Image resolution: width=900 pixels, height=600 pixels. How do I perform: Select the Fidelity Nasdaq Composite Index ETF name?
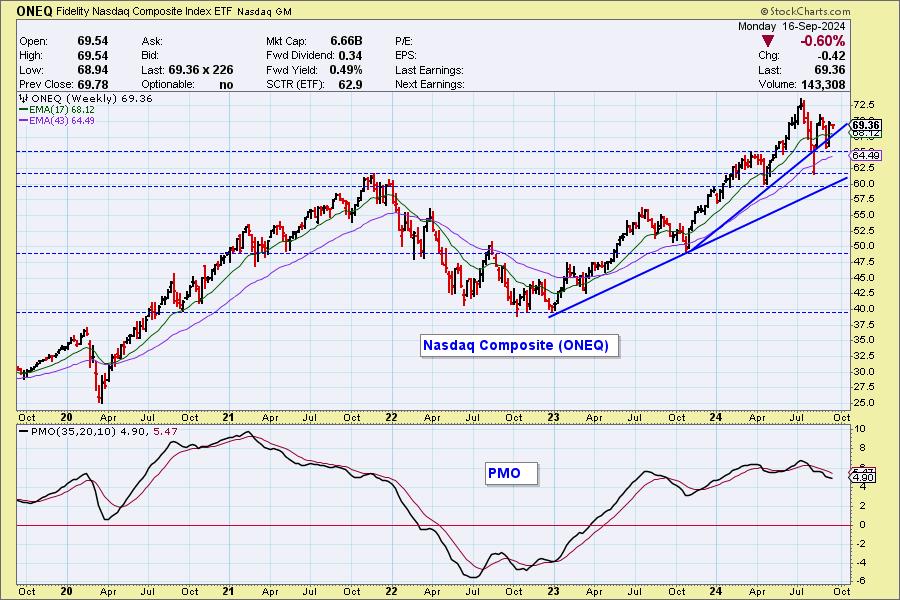(x=144, y=11)
